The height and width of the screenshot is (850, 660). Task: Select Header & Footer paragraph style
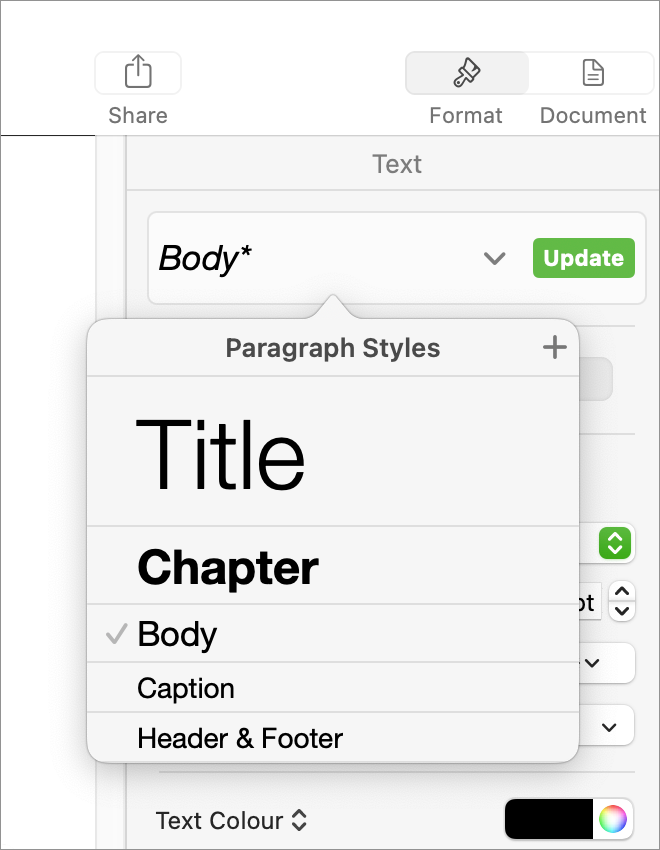pos(333,737)
